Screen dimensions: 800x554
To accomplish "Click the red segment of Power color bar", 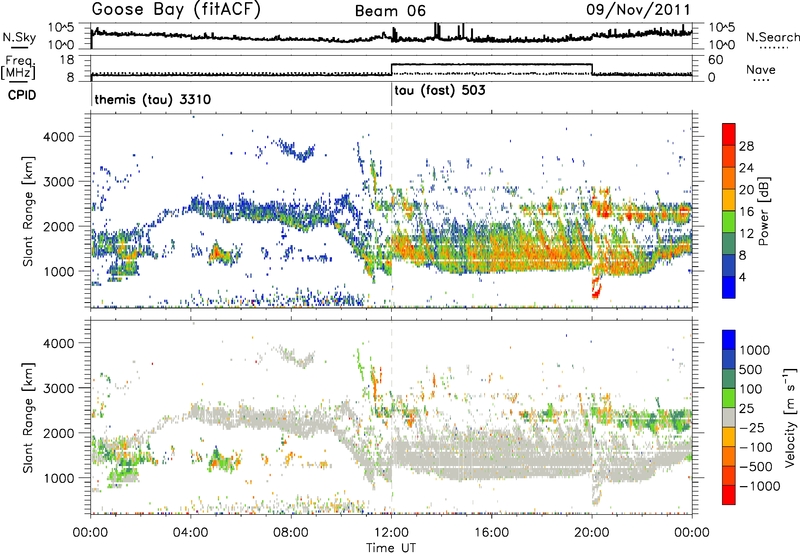I will (729, 134).
